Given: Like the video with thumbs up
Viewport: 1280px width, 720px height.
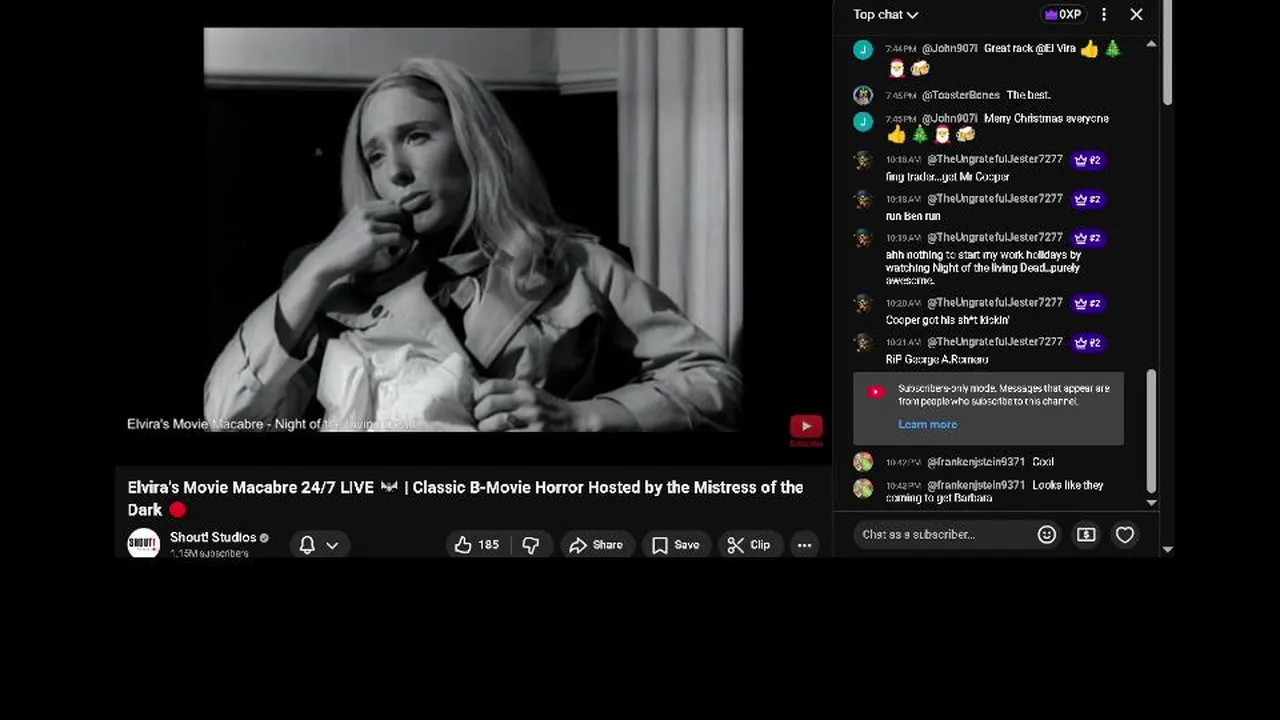Looking at the screenshot, I should coord(477,545).
